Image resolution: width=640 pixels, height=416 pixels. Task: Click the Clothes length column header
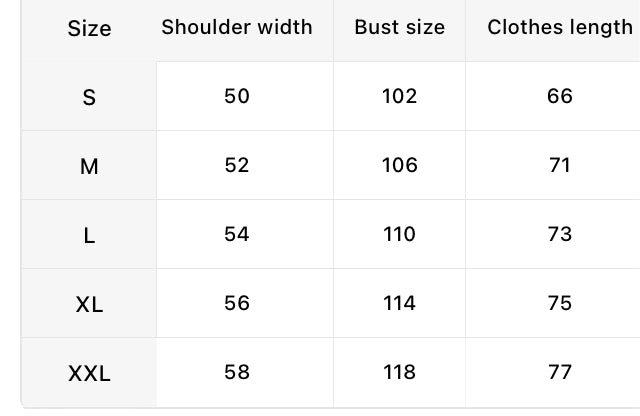tap(560, 27)
